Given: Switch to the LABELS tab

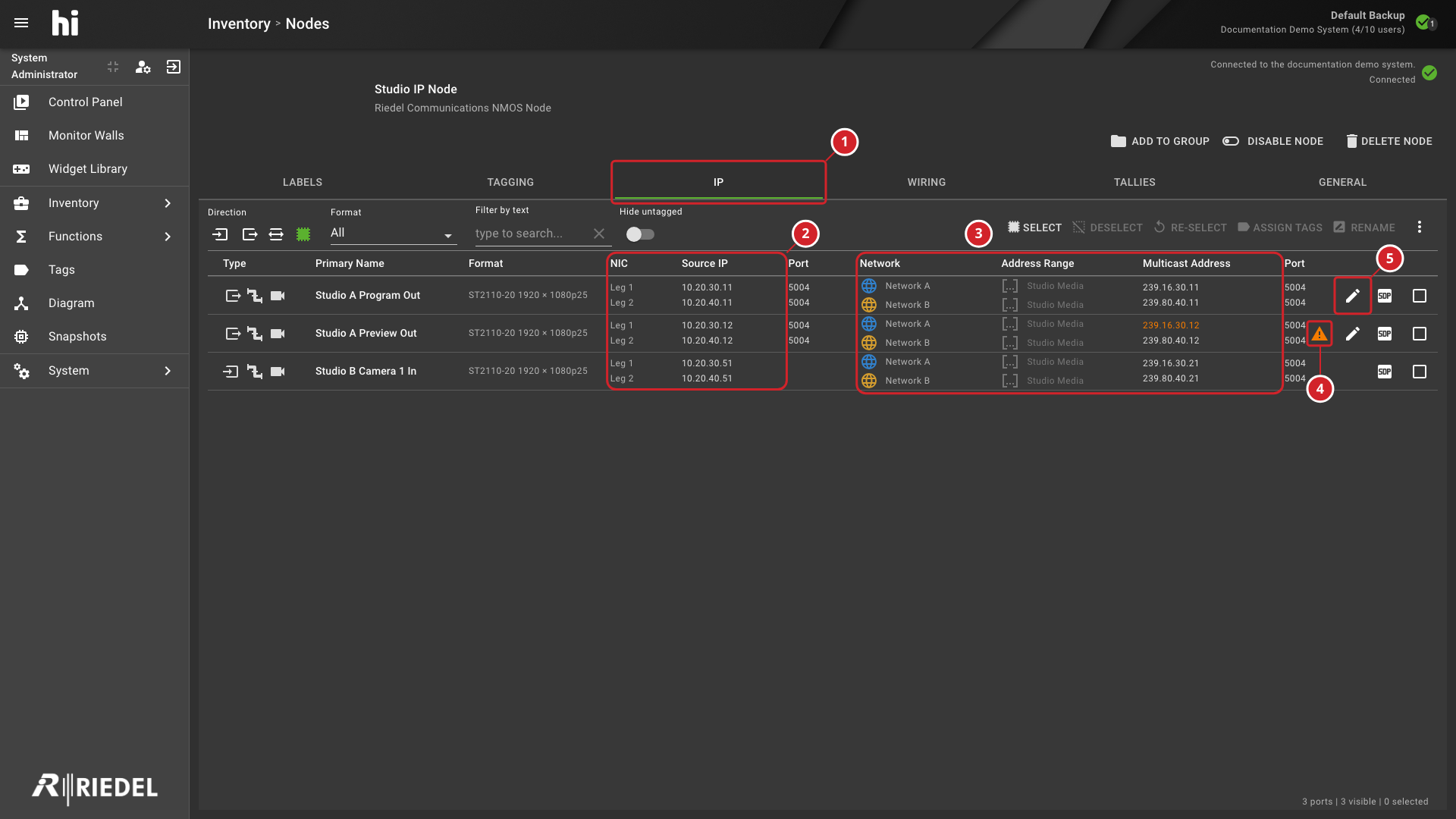Looking at the screenshot, I should (303, 182).
